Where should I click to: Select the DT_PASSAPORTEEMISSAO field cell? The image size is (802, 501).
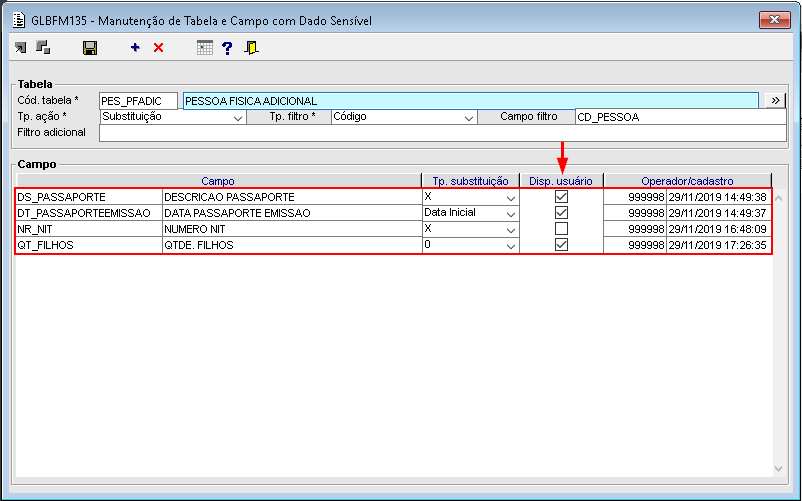tap(90, 213)
